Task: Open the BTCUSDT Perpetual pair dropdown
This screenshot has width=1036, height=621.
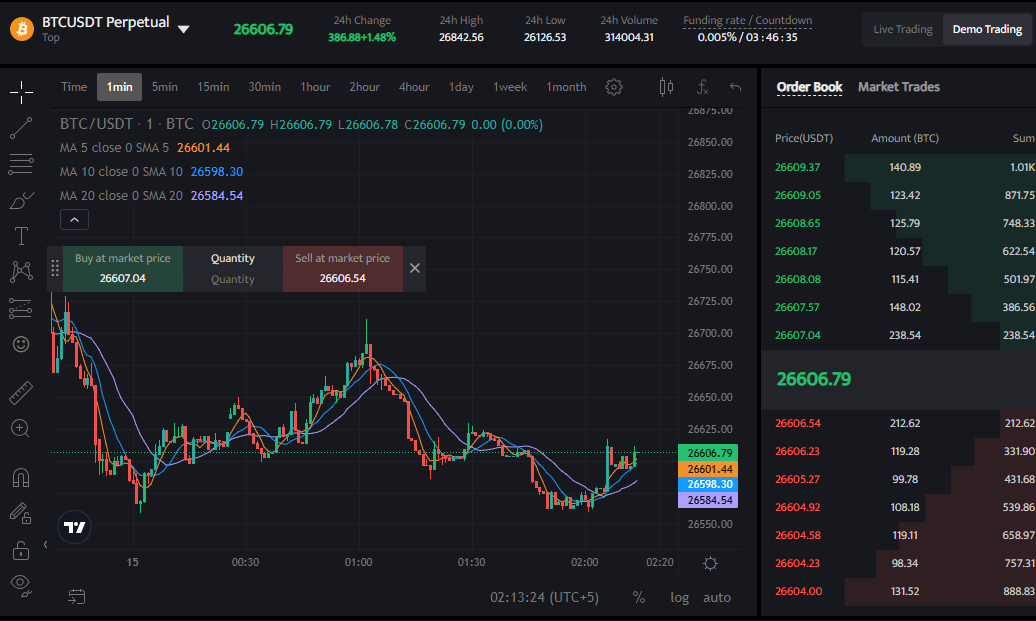Action: 184,29
